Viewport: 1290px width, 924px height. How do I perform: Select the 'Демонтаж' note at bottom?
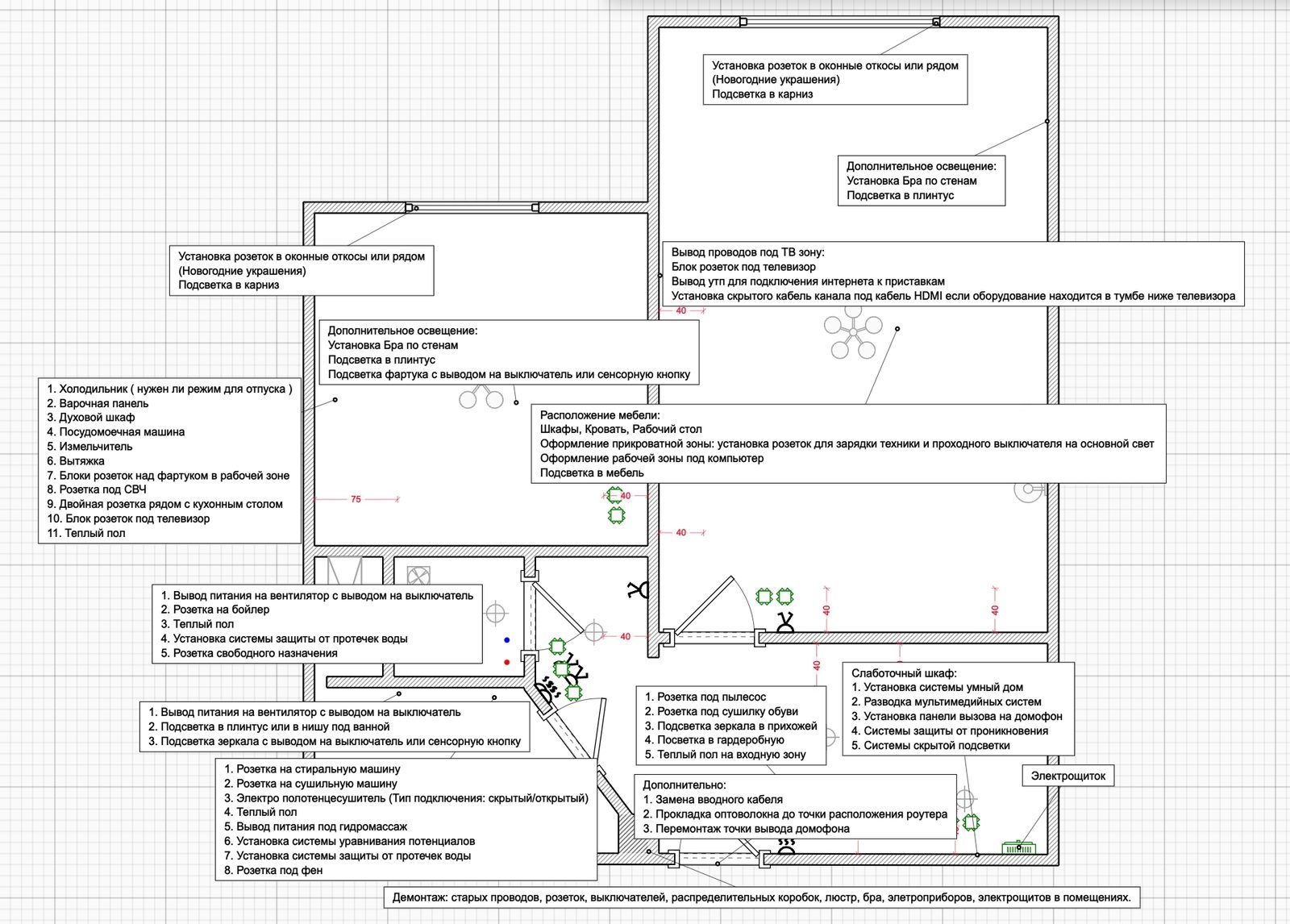(762, 897)
